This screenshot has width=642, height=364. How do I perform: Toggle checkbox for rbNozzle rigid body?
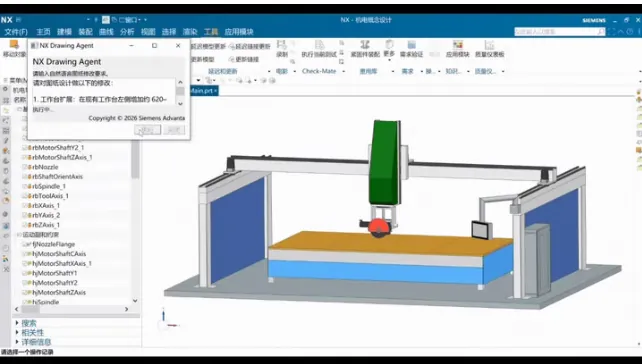point(25,167)
